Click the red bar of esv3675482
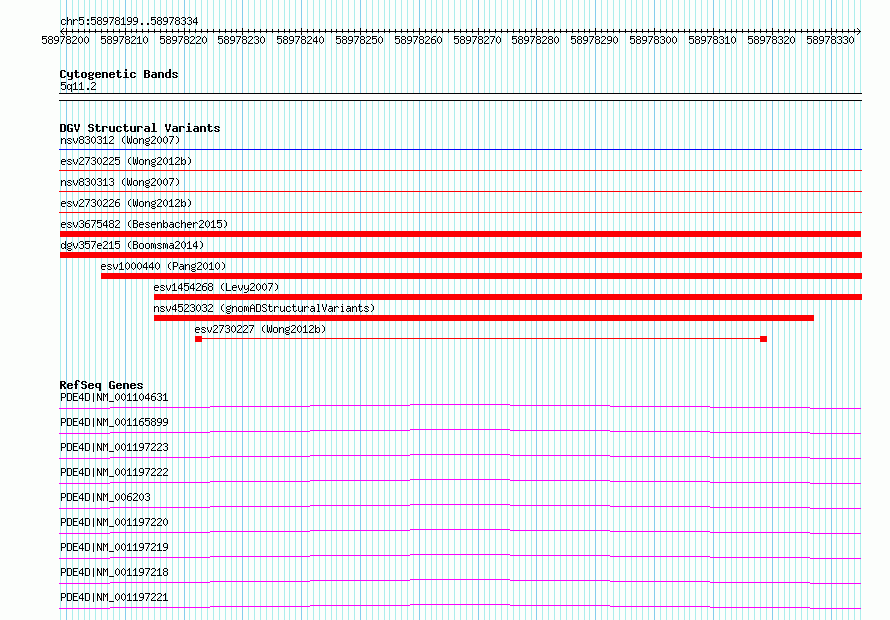The height and width of the screenshot is (620, 890). click(460, 234)
